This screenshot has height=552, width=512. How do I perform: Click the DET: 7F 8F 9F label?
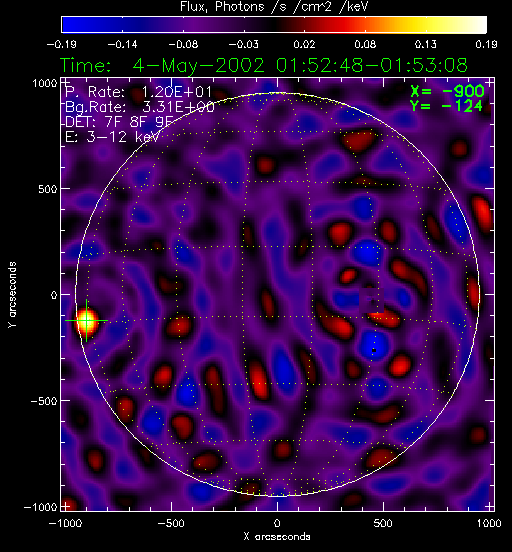[119, 122]
